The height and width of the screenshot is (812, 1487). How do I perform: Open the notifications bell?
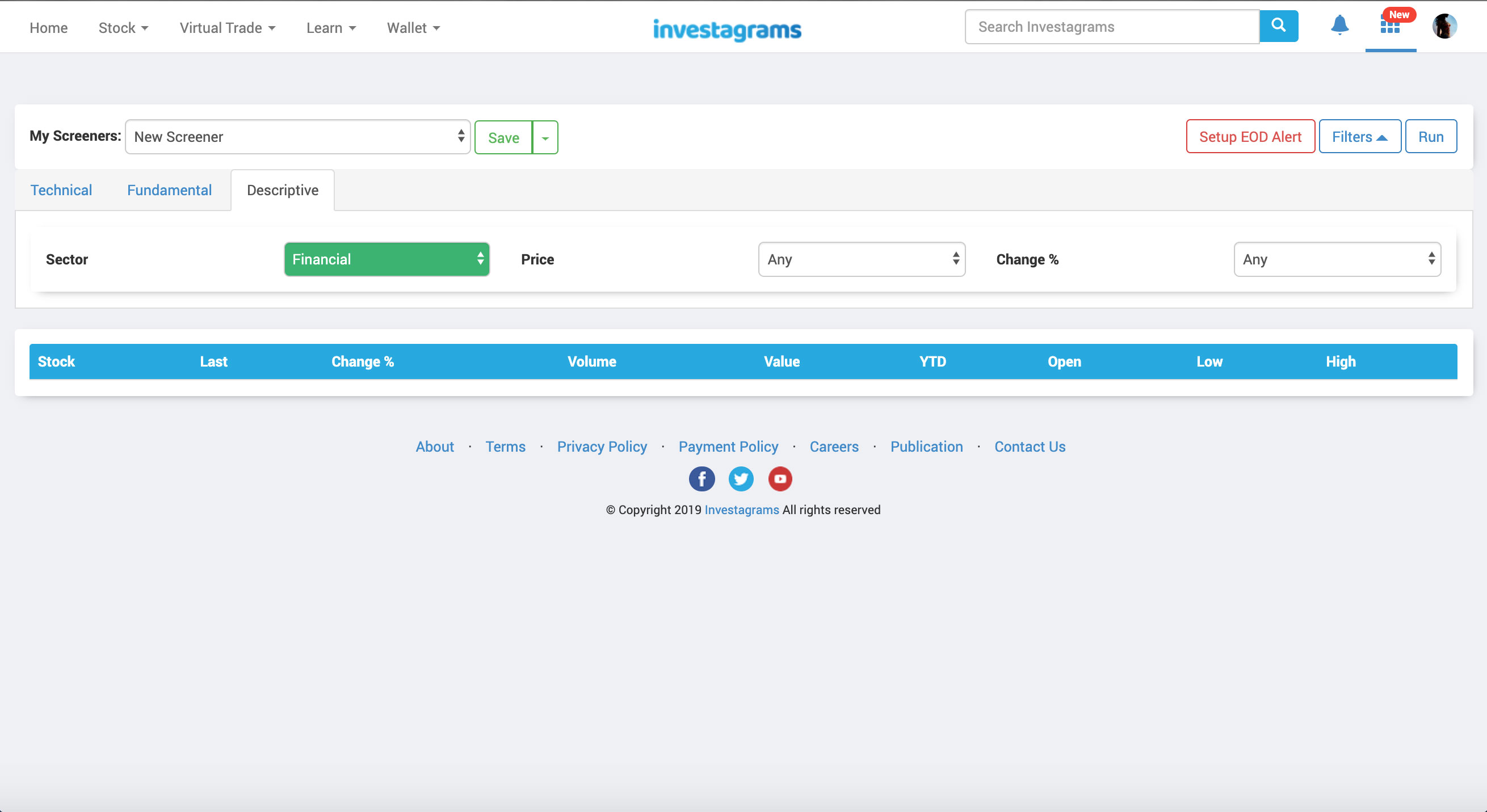pyautogui.click(x=1339, y=26)
